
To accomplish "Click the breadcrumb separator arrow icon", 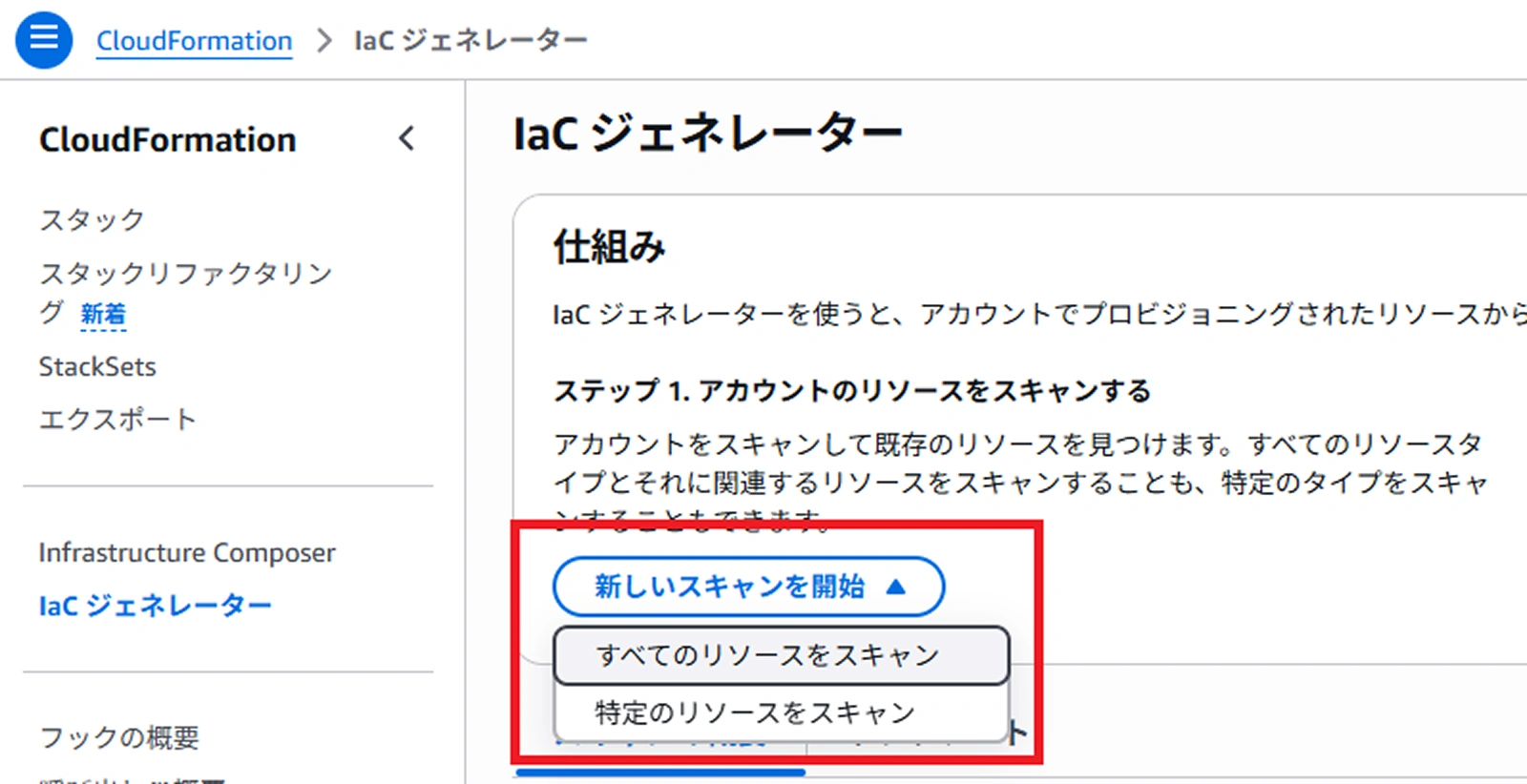I will pyautogui.click(x=324, y=41).
